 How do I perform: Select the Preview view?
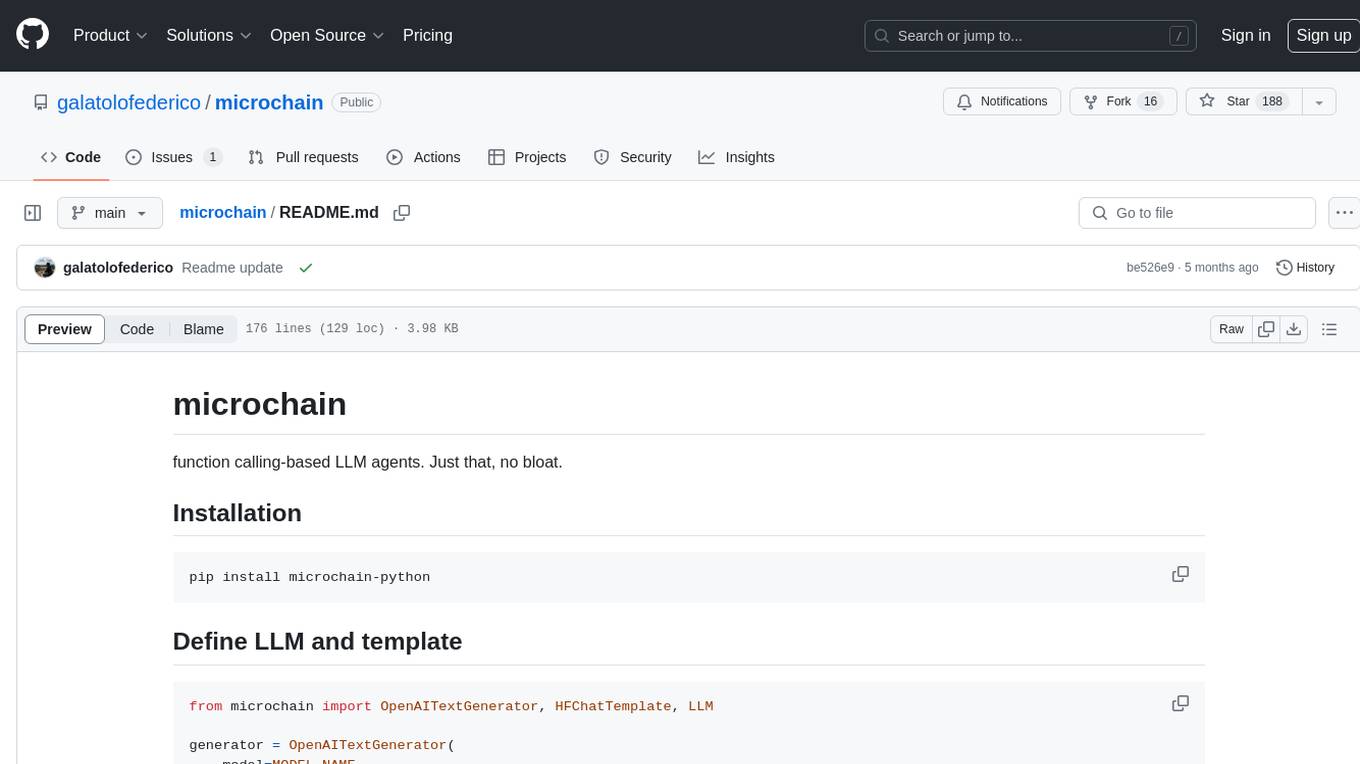pos(65,329)
